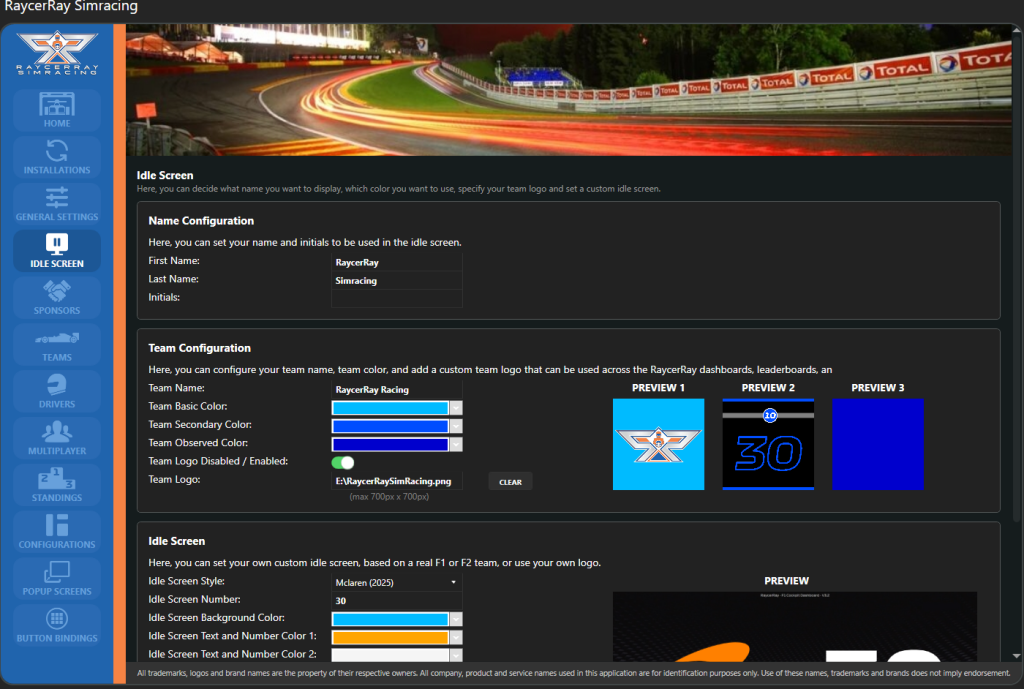Image resolution: width=1024 pixels, height=689 pixels.
Task: Switch to the Popup Screens menu item
Action: click(x=57, y=579)
